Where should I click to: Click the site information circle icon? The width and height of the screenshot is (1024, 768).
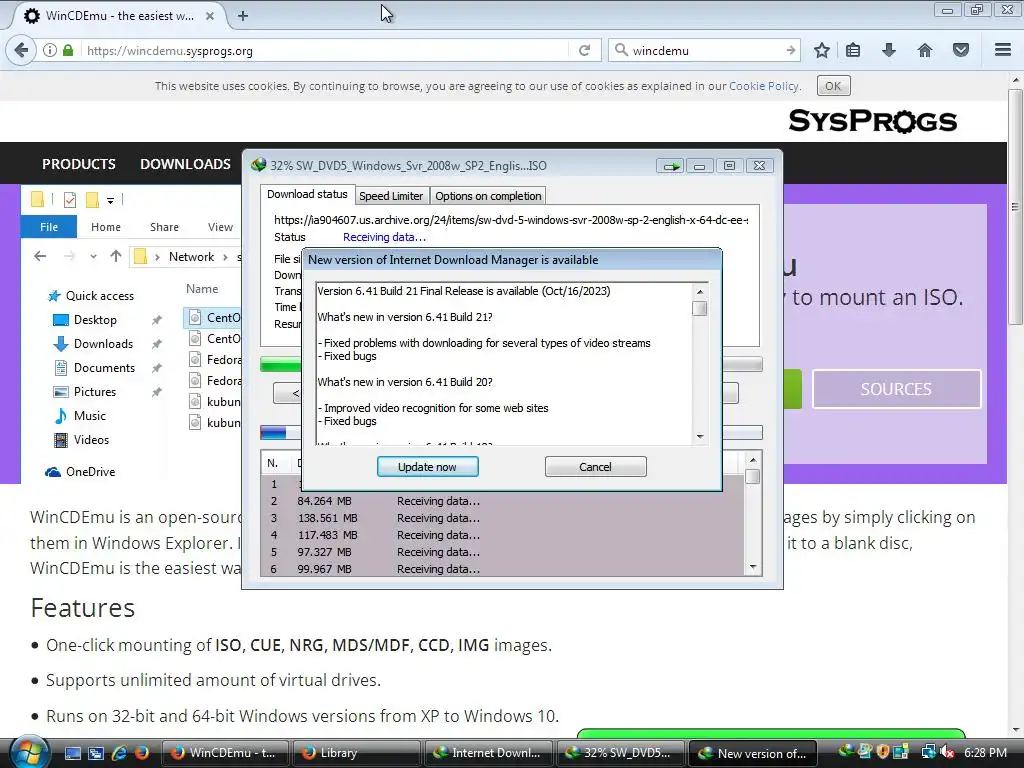[50, 50]
